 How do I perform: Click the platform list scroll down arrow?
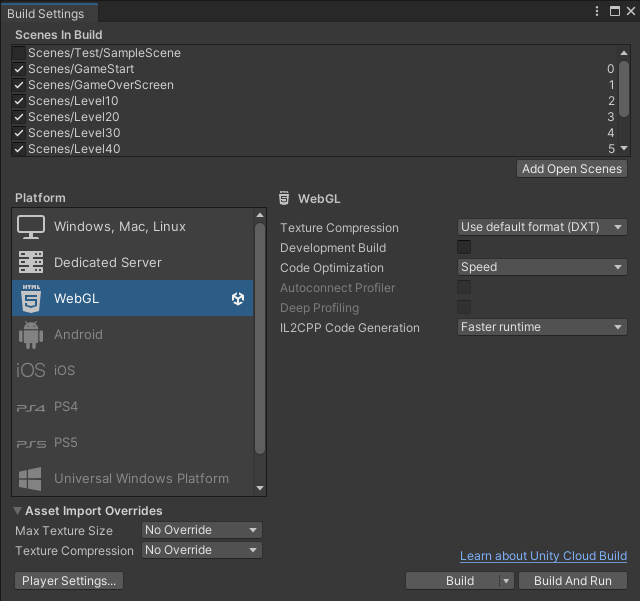tap(260, 488)
